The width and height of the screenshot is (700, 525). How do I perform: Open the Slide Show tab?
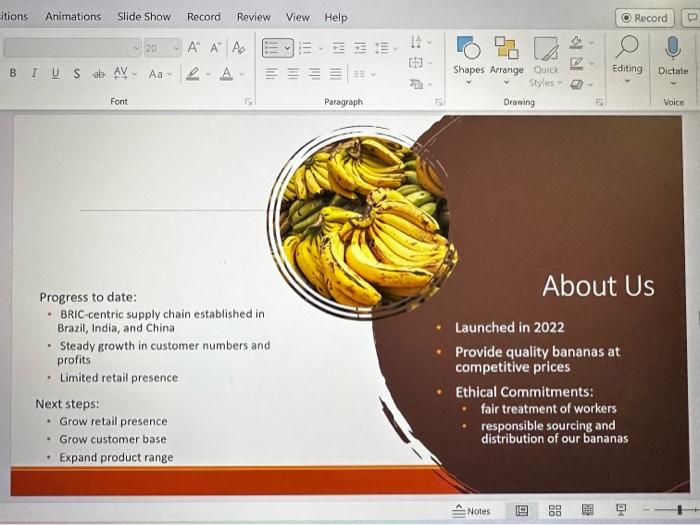144,17
